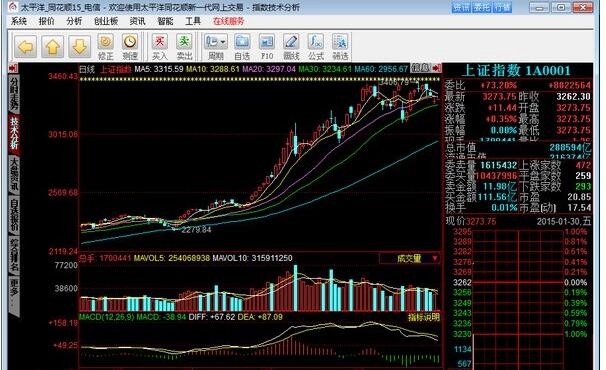Screen dimensions: 606x370
Task: Open the 自选 watchlist icon
Action: pos(242,47)
